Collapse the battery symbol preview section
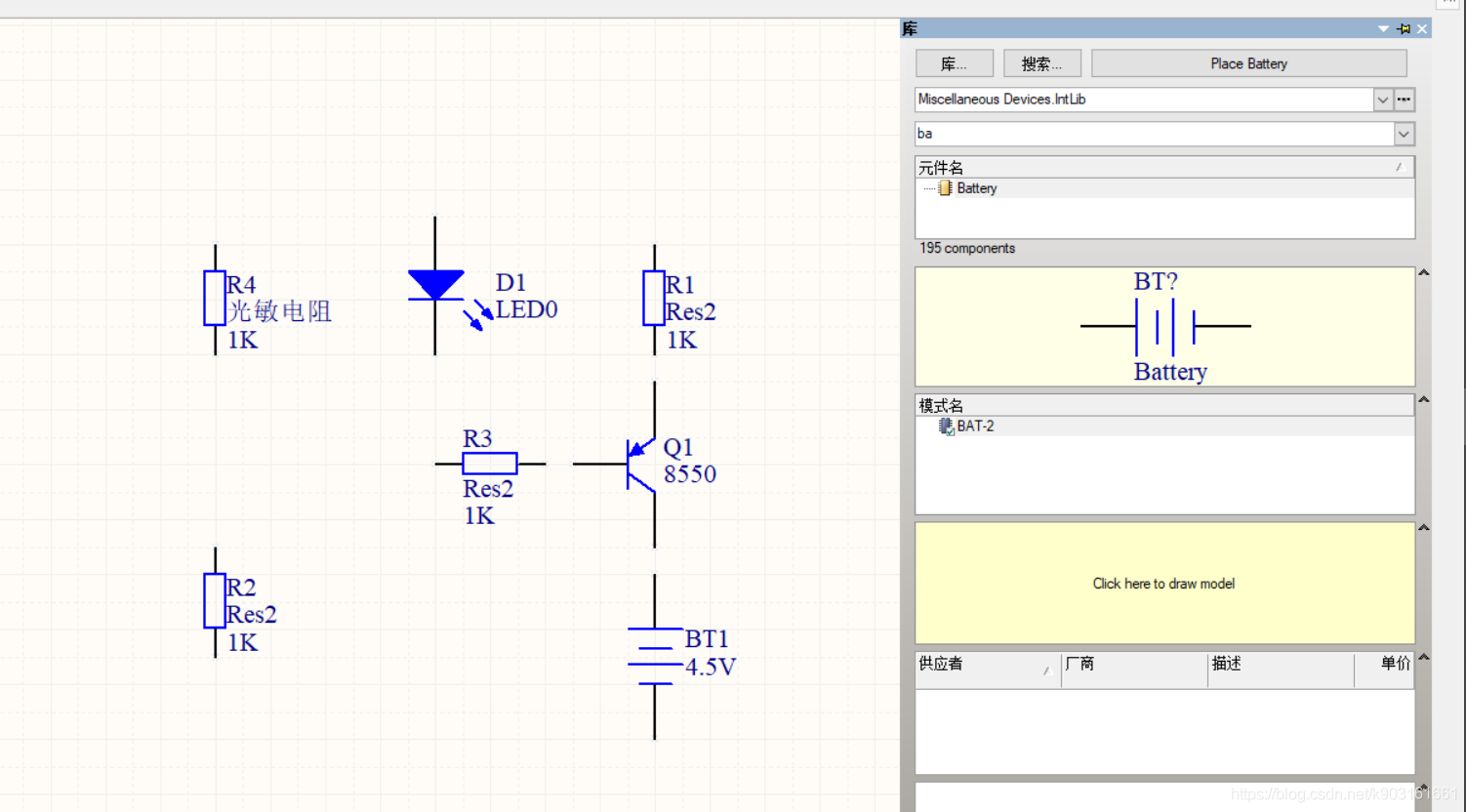The image size is (1466, 812). point(1424,273)
